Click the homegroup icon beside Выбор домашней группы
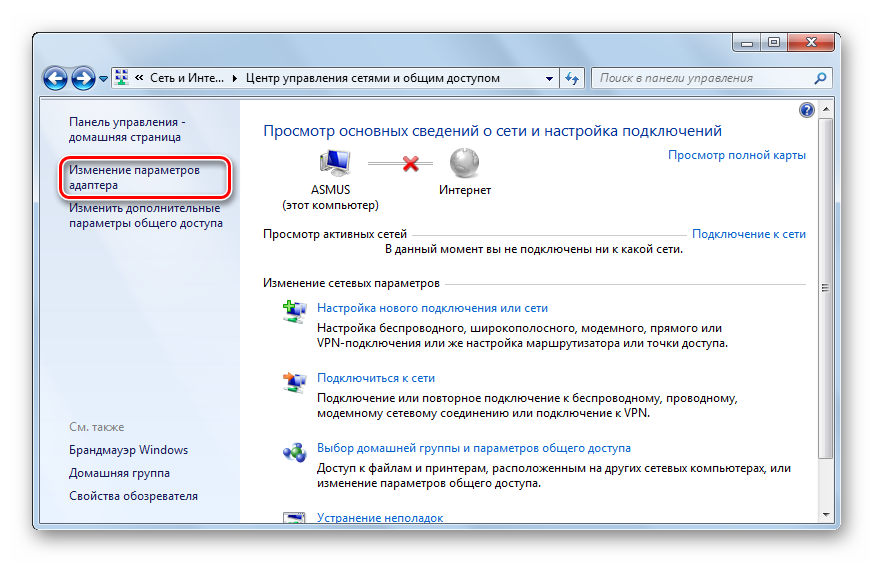This screenshot has height=563, width=874. coord(294,450)
